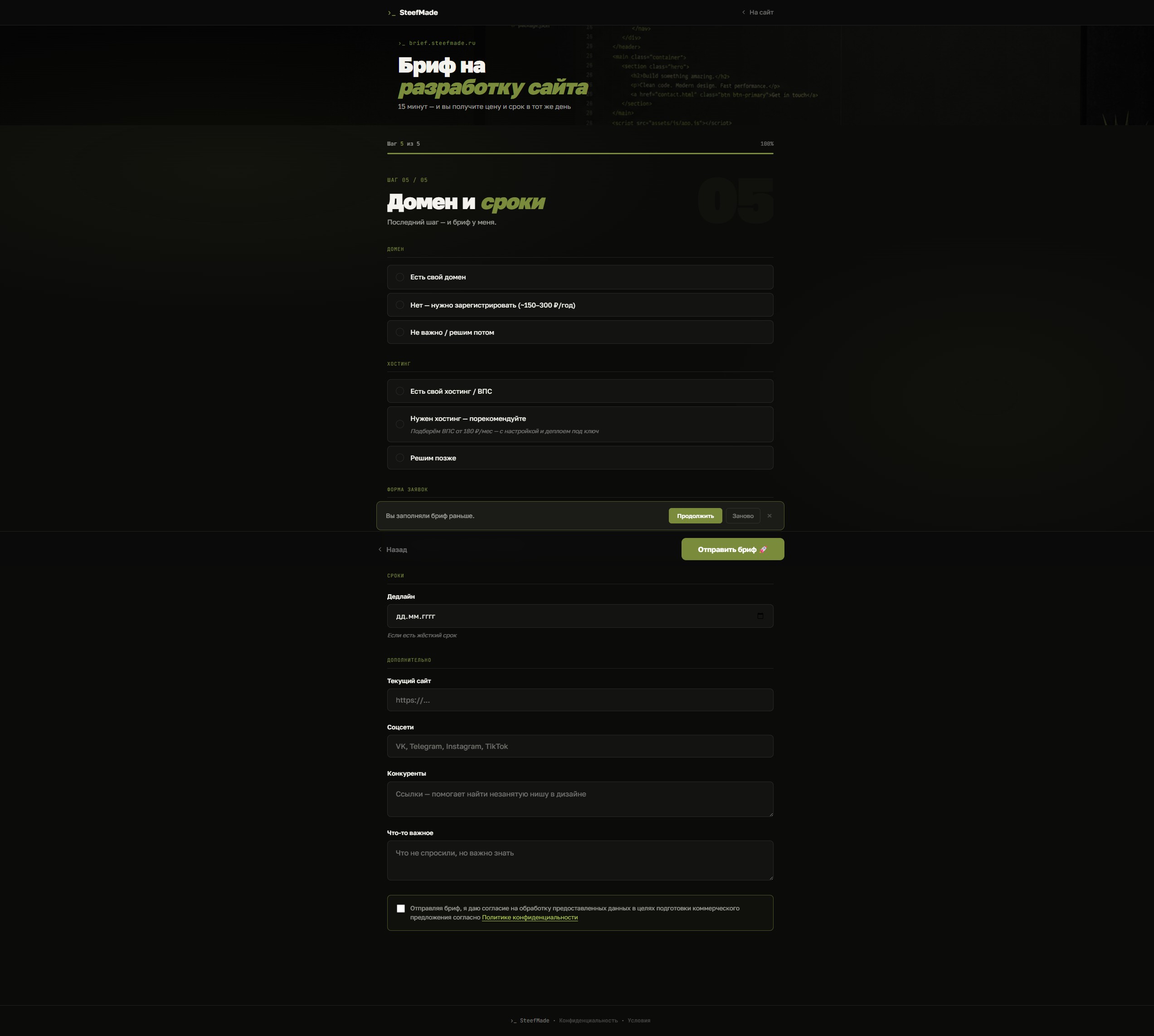Click the 'Шаг 5 из 5' label
This screenshot has height=1036, width=1154.
[404, 144]
